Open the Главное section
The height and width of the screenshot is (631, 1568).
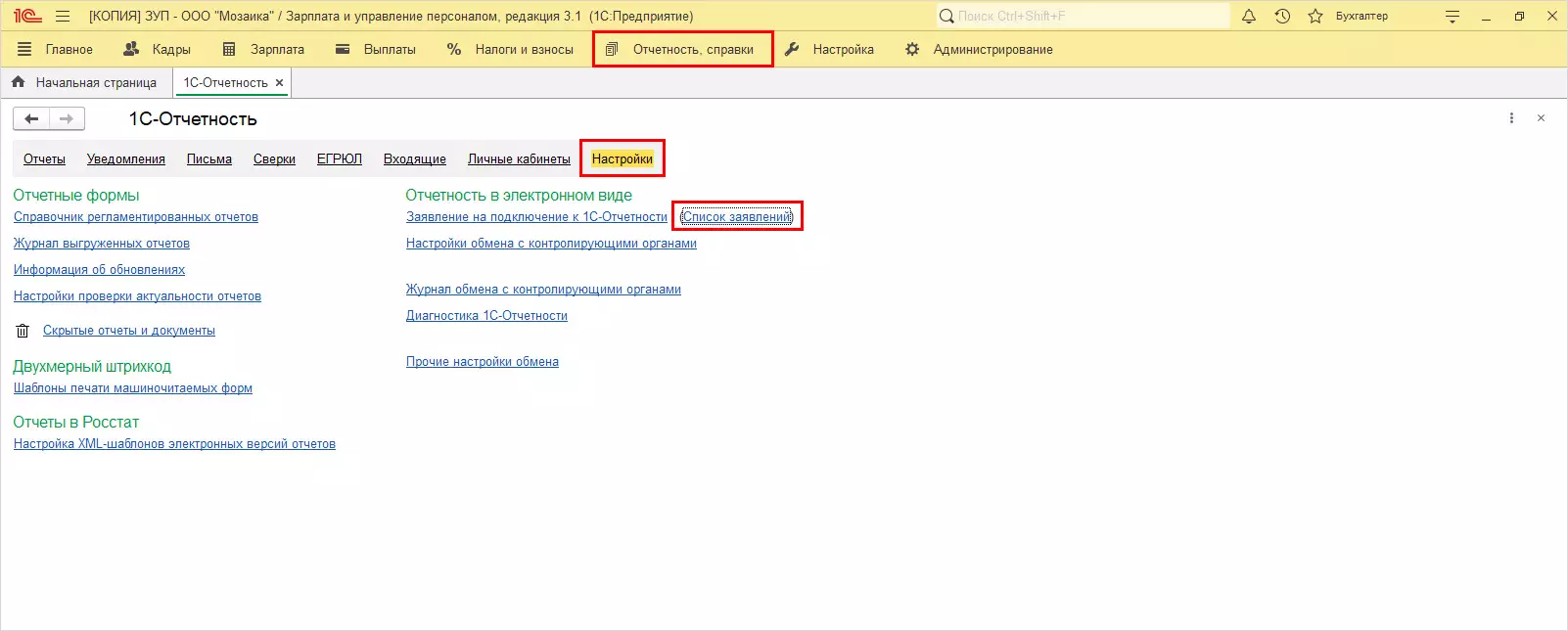(x=56, y=49)
